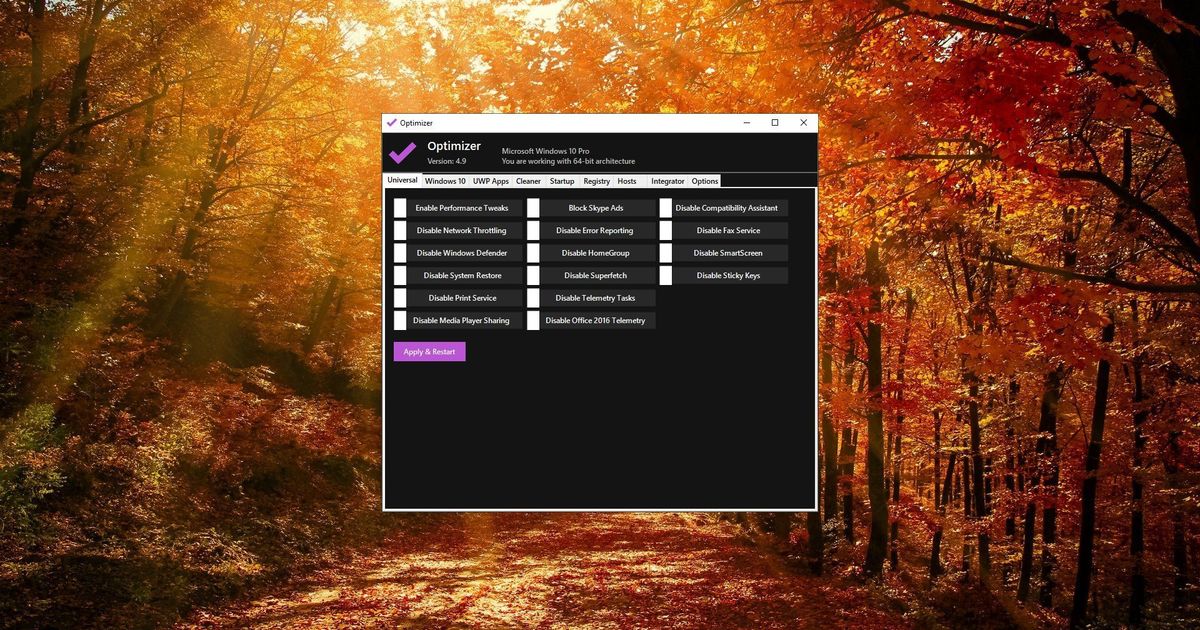The width and height of the screenshot is (1200, 630).
Task: Switch to the Cleaner tab
Action: (528, 181)
